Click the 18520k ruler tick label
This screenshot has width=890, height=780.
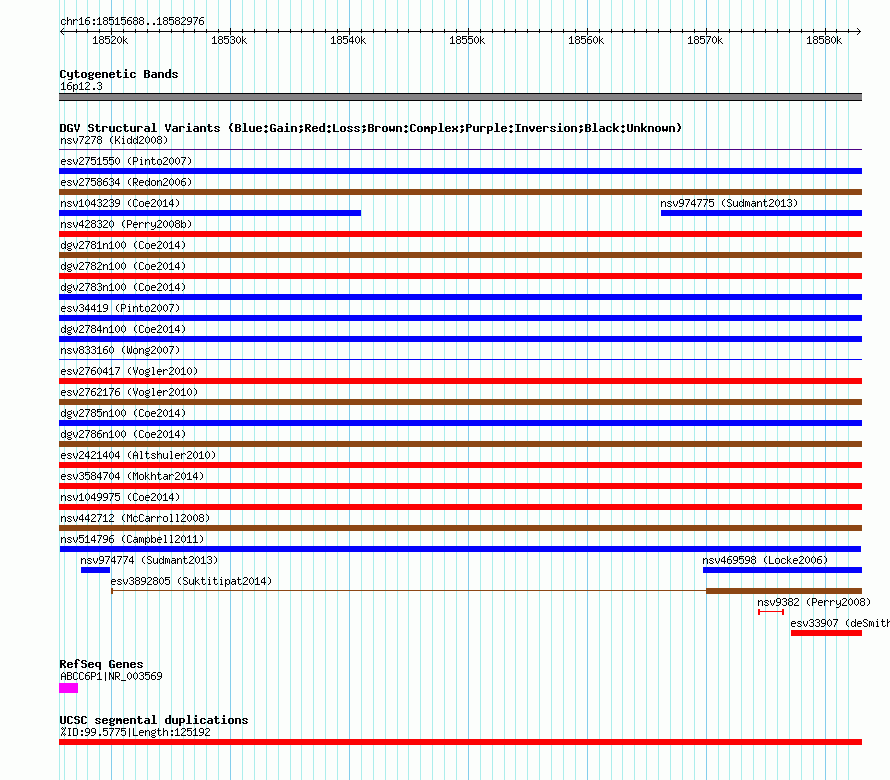[110, 40]
